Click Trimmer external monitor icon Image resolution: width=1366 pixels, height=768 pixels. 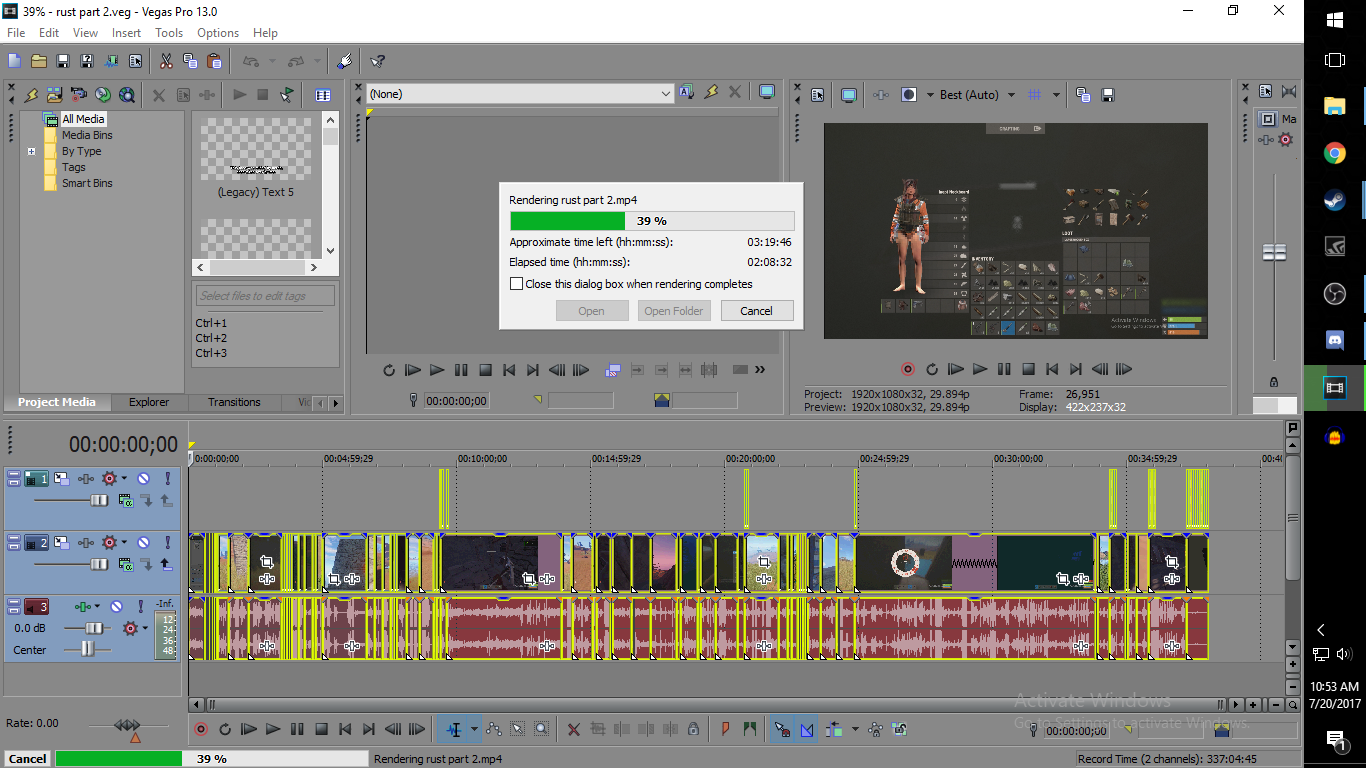(x=767, y=92)
